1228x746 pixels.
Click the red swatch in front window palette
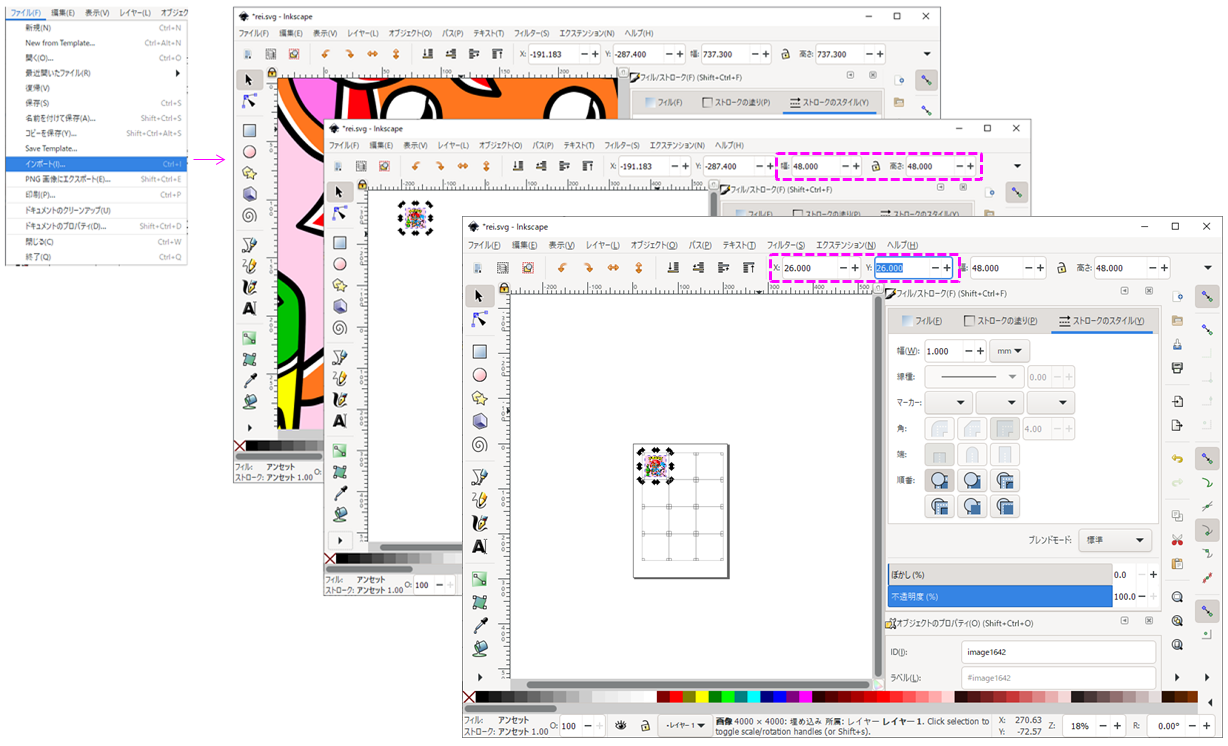tap(675, 697)
